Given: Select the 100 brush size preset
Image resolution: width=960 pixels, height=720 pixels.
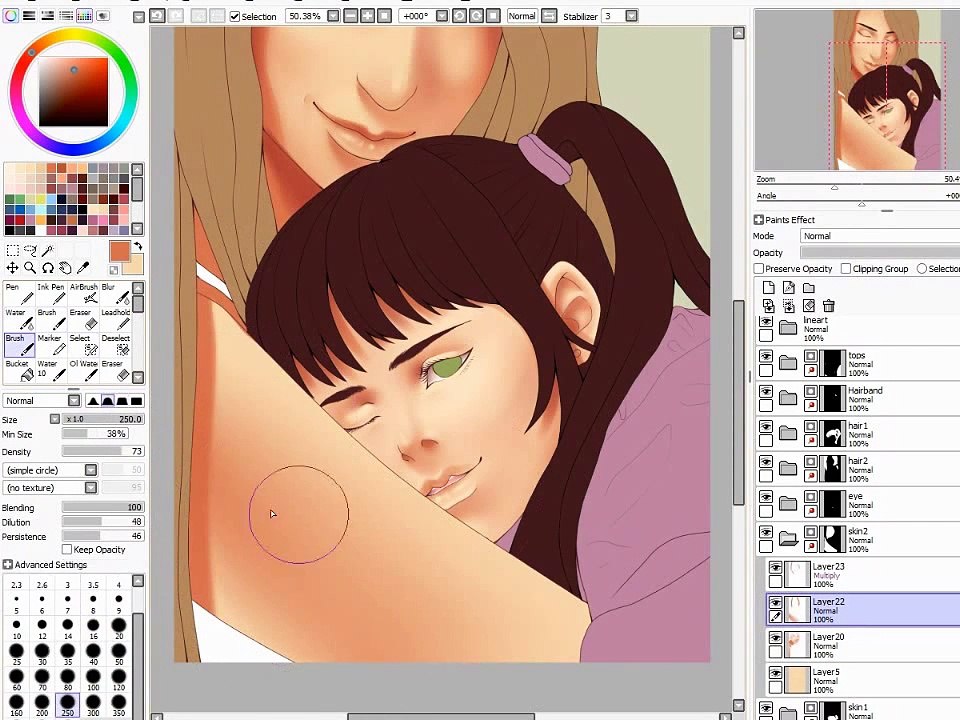Looking at the screenshot, I should (x=93, y=679).
